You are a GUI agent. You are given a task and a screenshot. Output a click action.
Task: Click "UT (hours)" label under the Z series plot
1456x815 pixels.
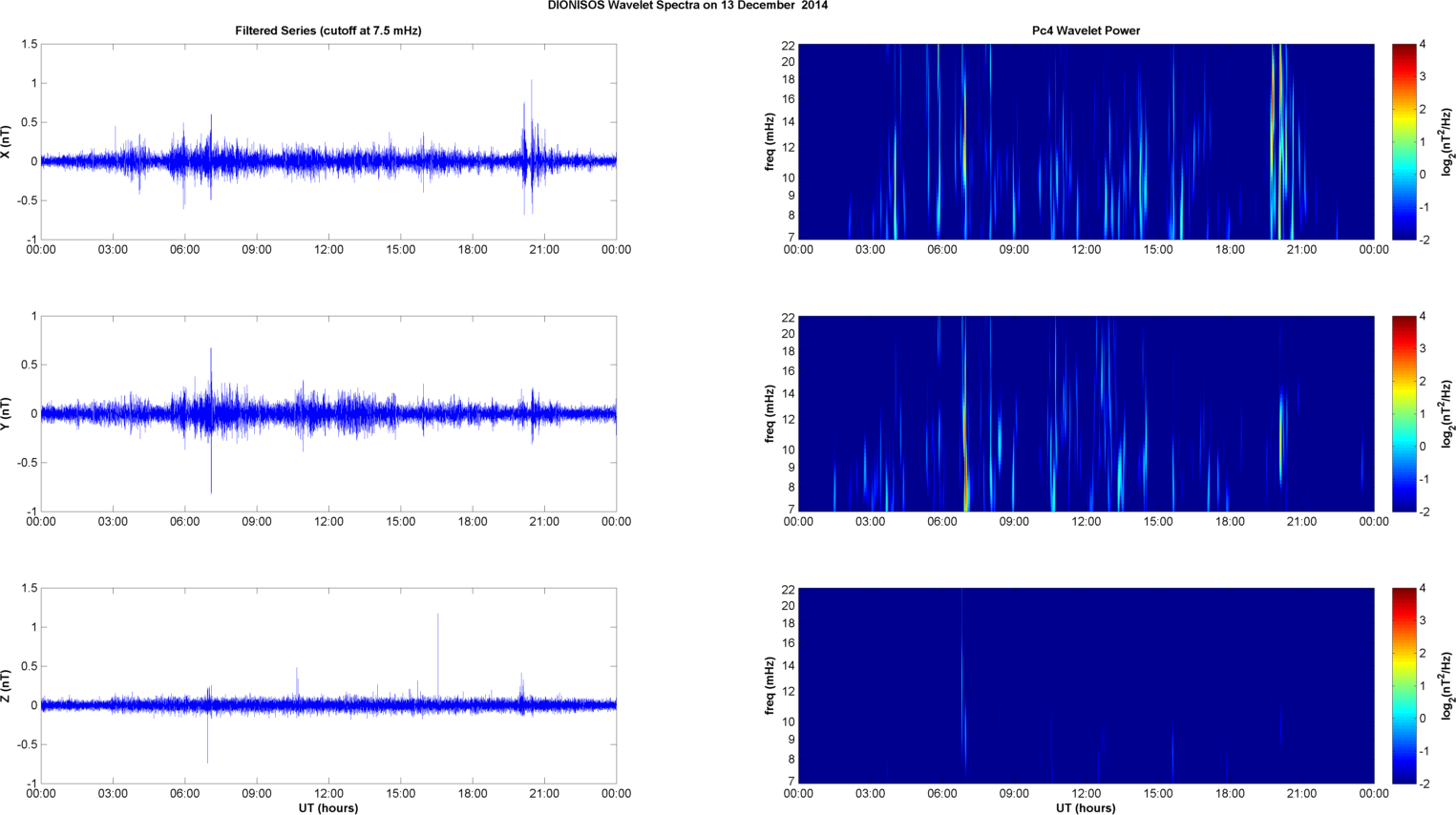(x=328, y=807)
